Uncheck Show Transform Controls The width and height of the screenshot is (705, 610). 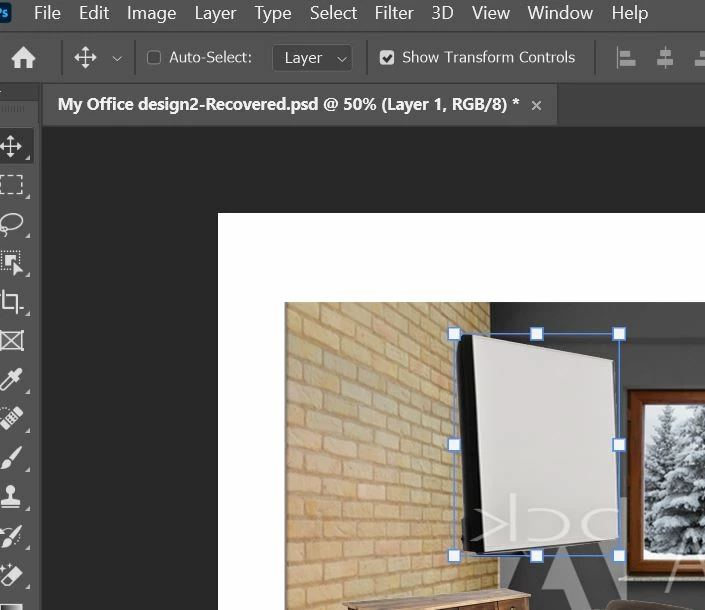(x=387, y=58)
